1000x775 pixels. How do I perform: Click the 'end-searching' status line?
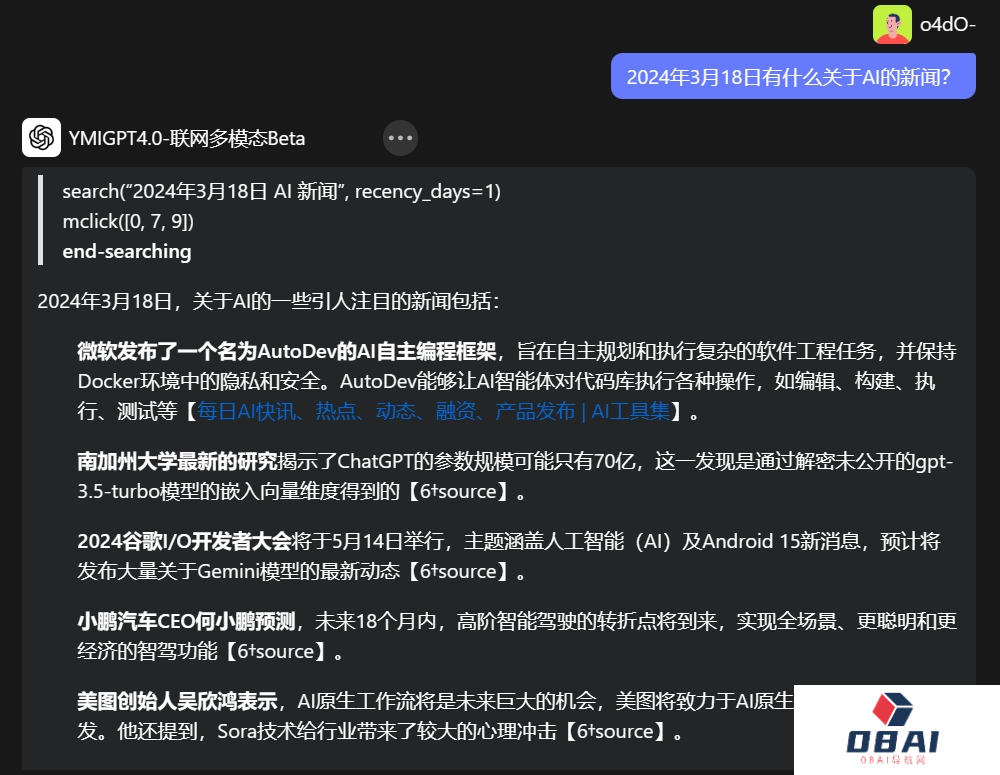126,251
